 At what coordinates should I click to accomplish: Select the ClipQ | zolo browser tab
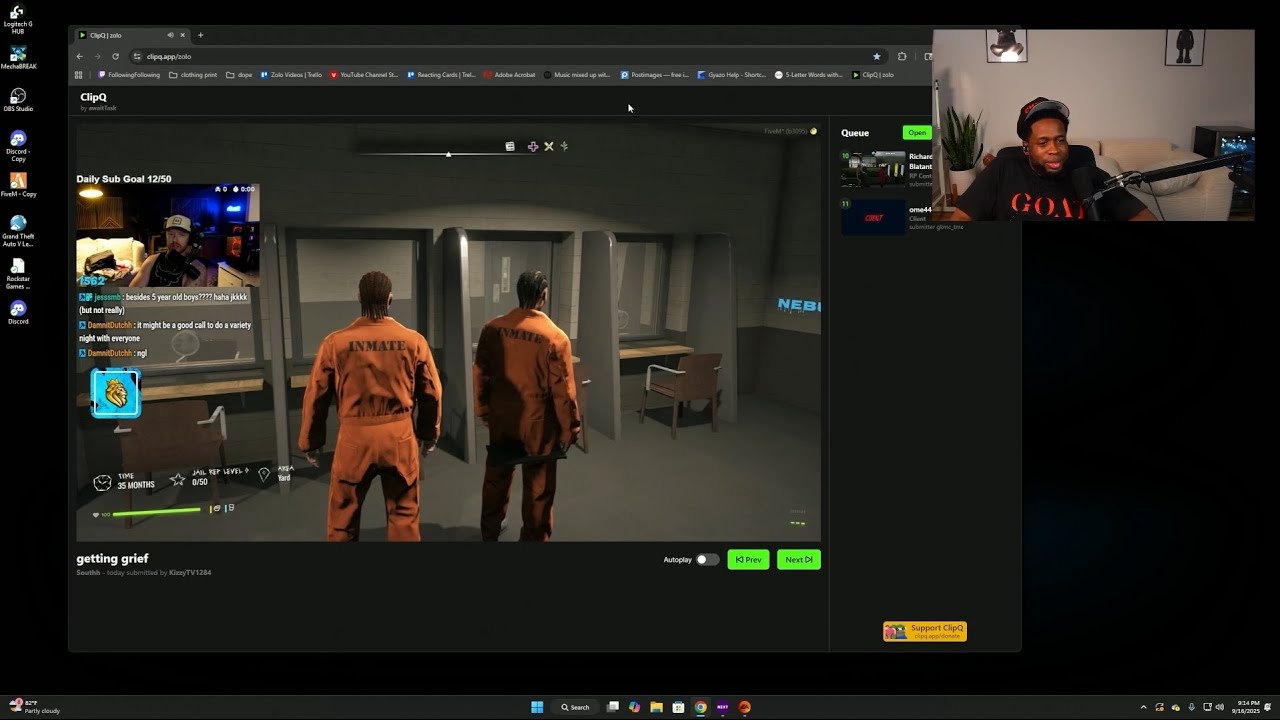[130, 35]
